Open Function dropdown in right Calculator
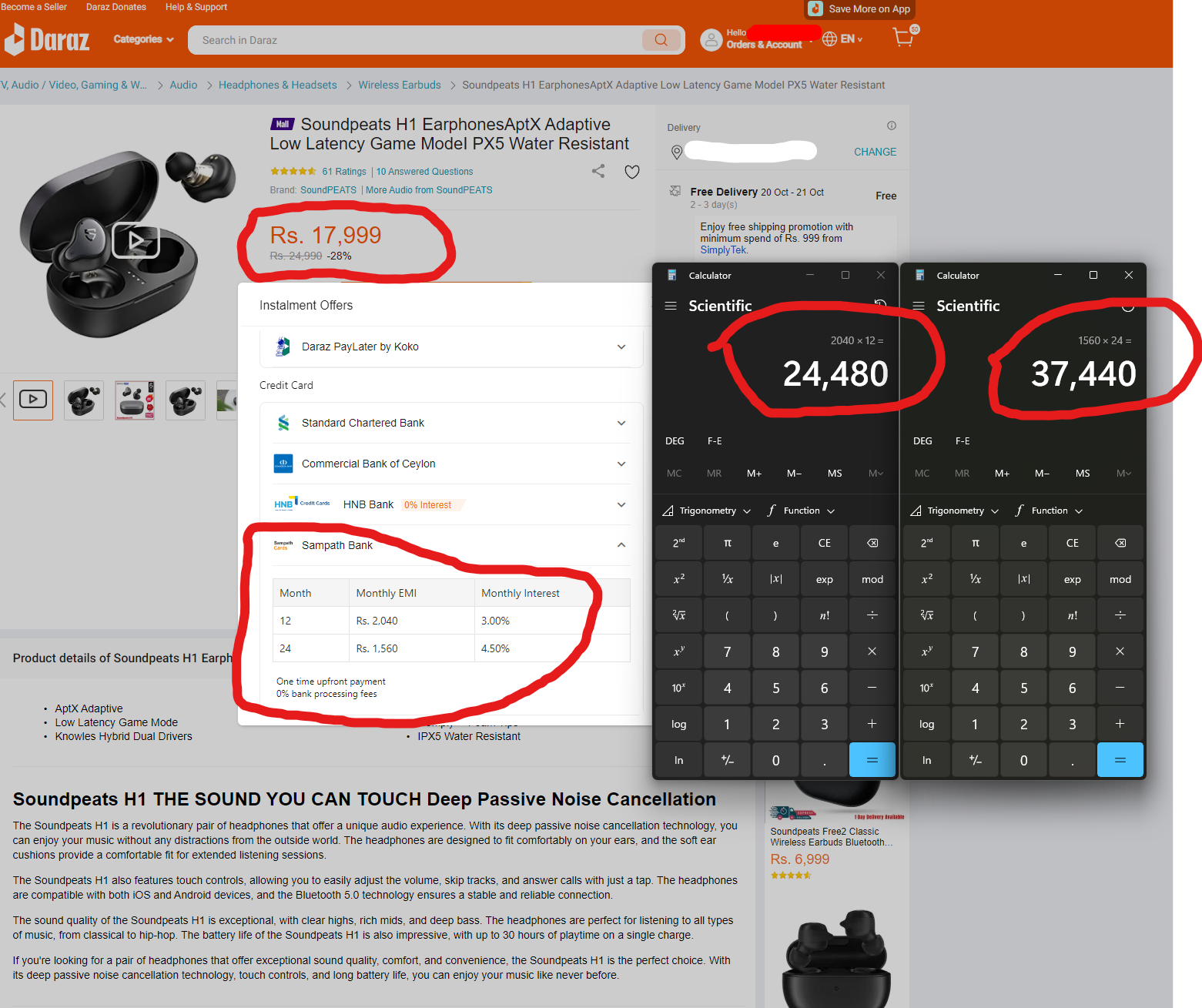This screenshot has height=1008, width=1202. (x=1050, y=511)
